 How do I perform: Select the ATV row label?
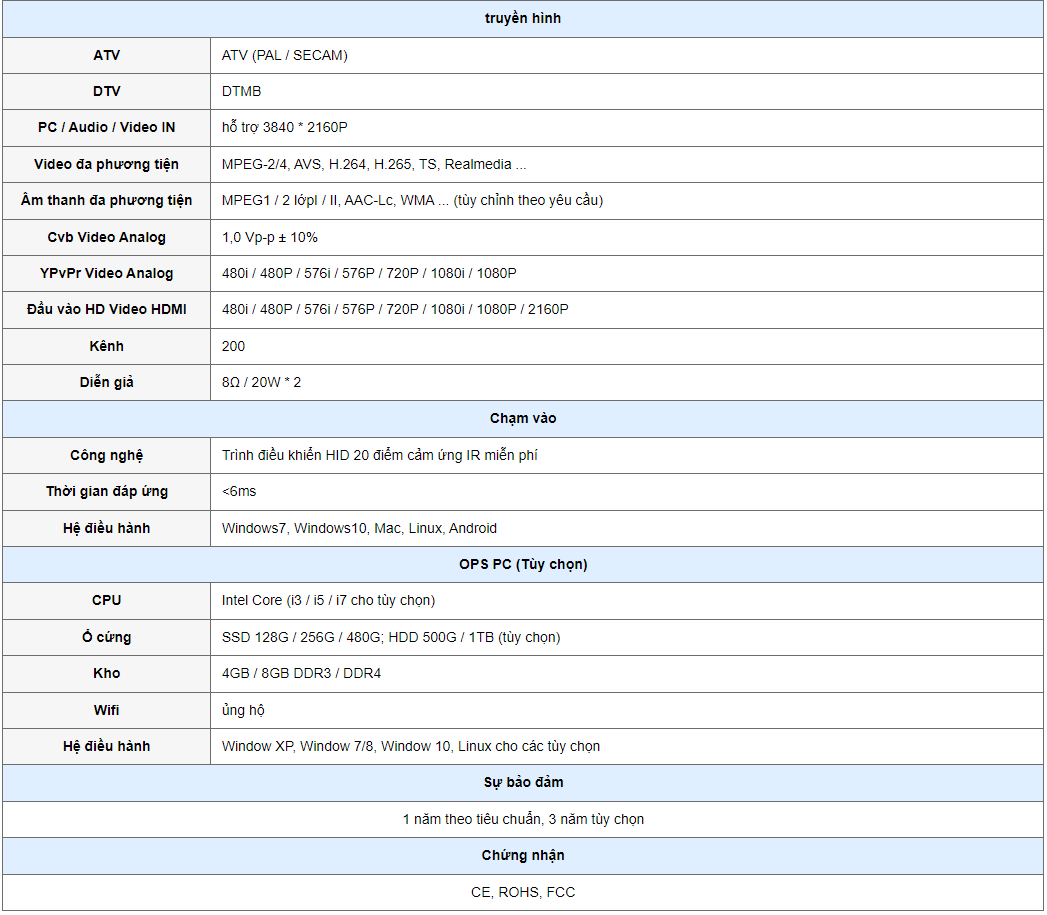pyautogui.click(x=106, y=55)
